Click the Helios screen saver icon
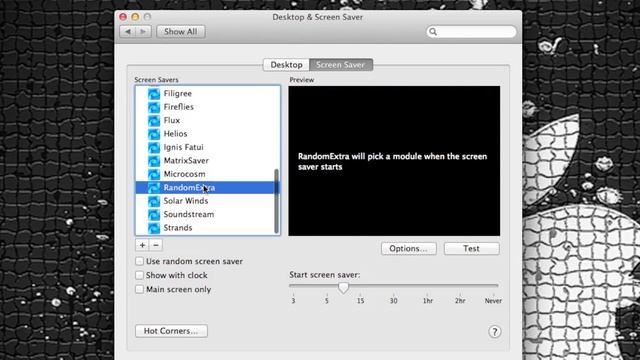This screenshot has width=640, height=360. 154,134
